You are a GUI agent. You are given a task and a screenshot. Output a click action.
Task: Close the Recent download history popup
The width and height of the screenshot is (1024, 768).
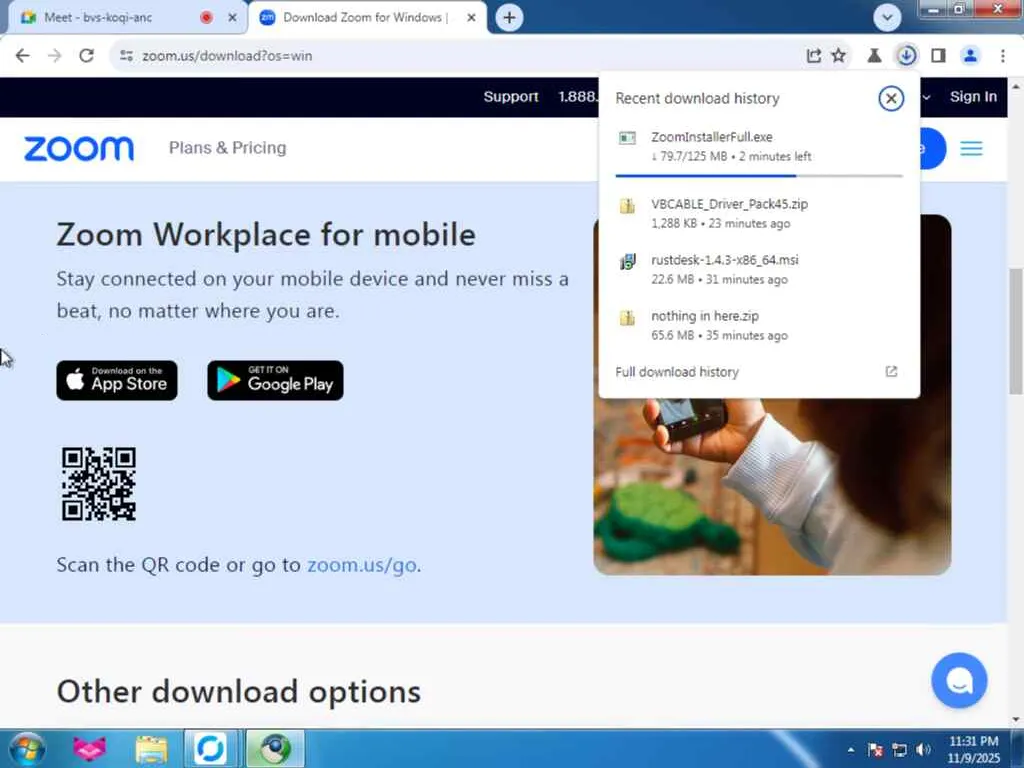click(891, 99)
